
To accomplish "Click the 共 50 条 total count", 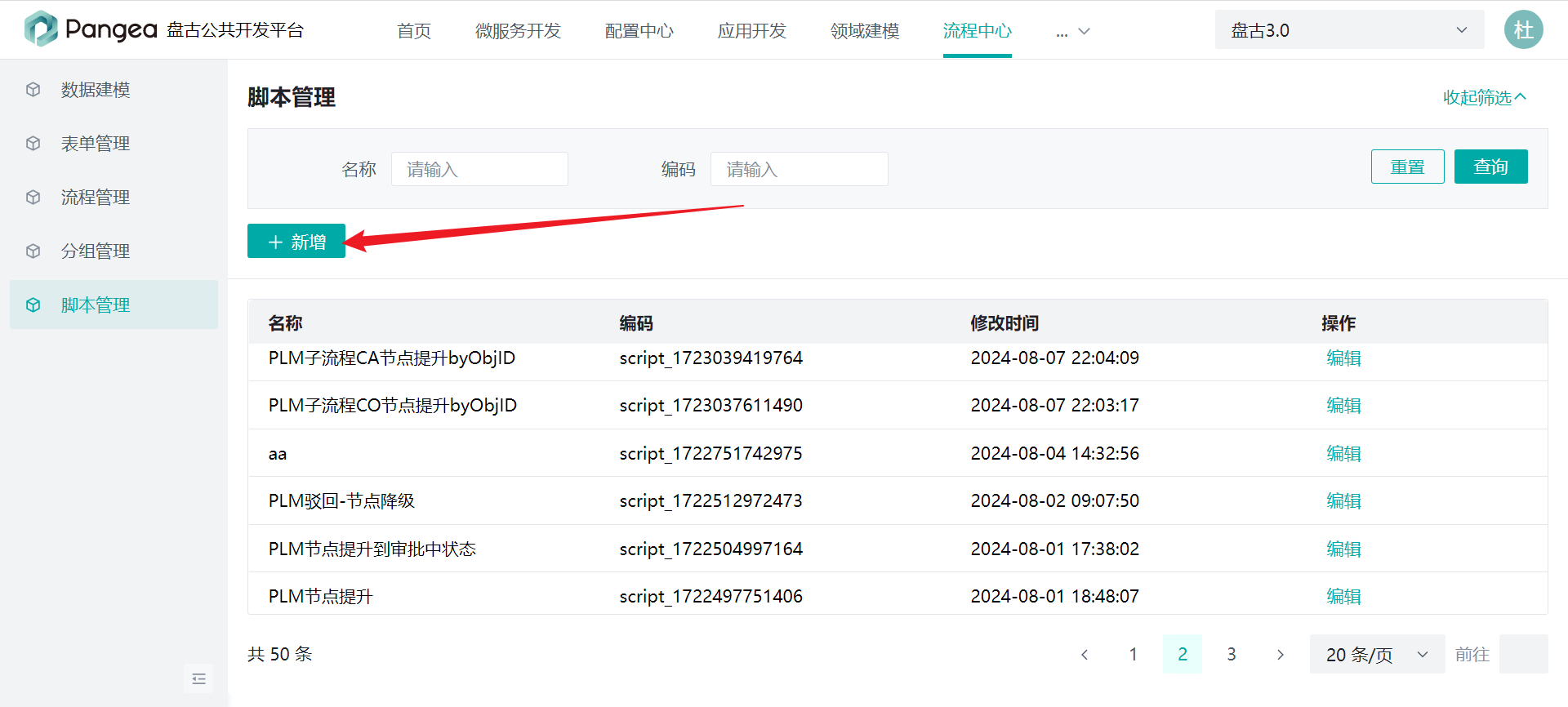I will [280, 655].
